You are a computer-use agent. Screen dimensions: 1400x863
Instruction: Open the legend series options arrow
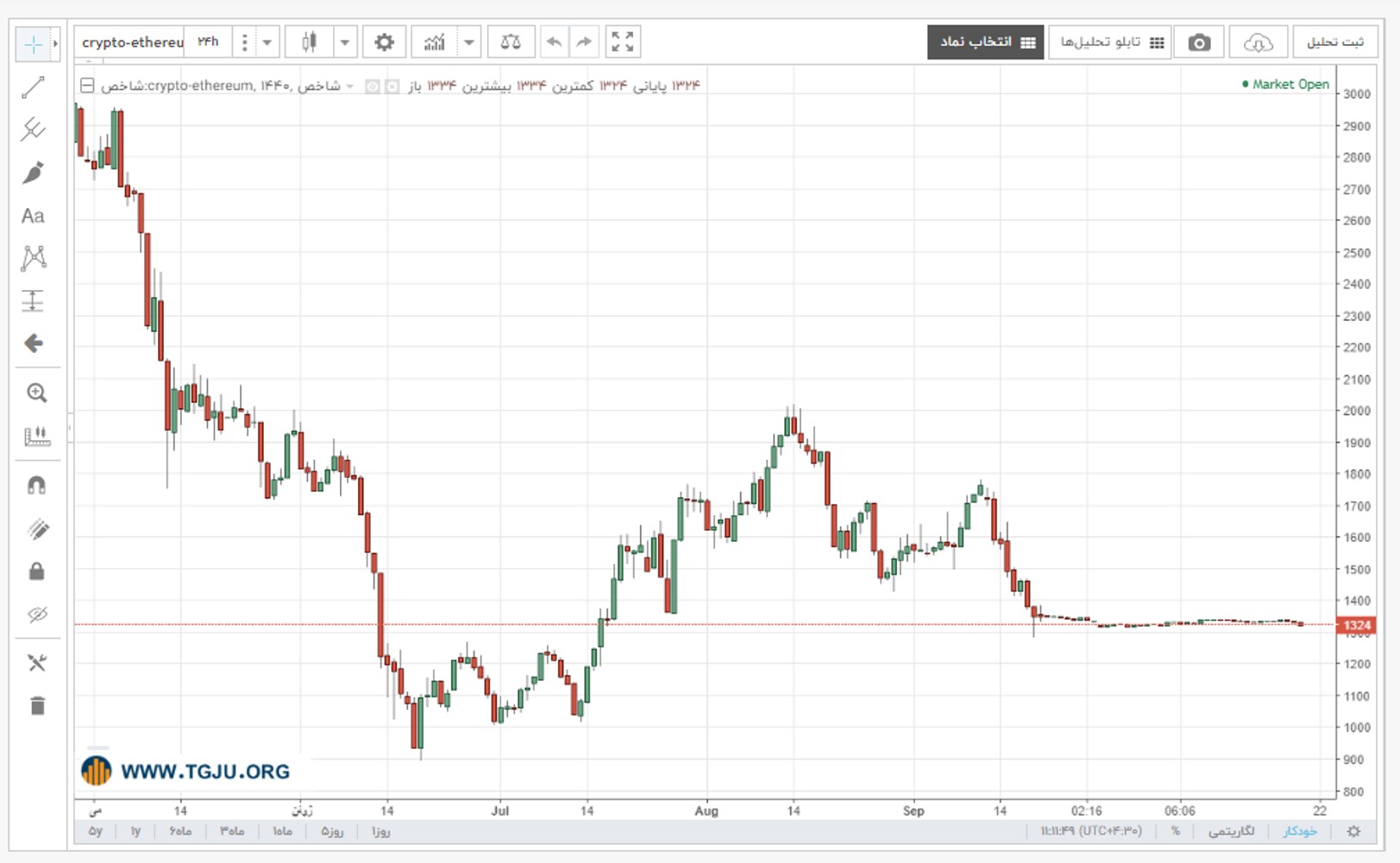(349, 86)
